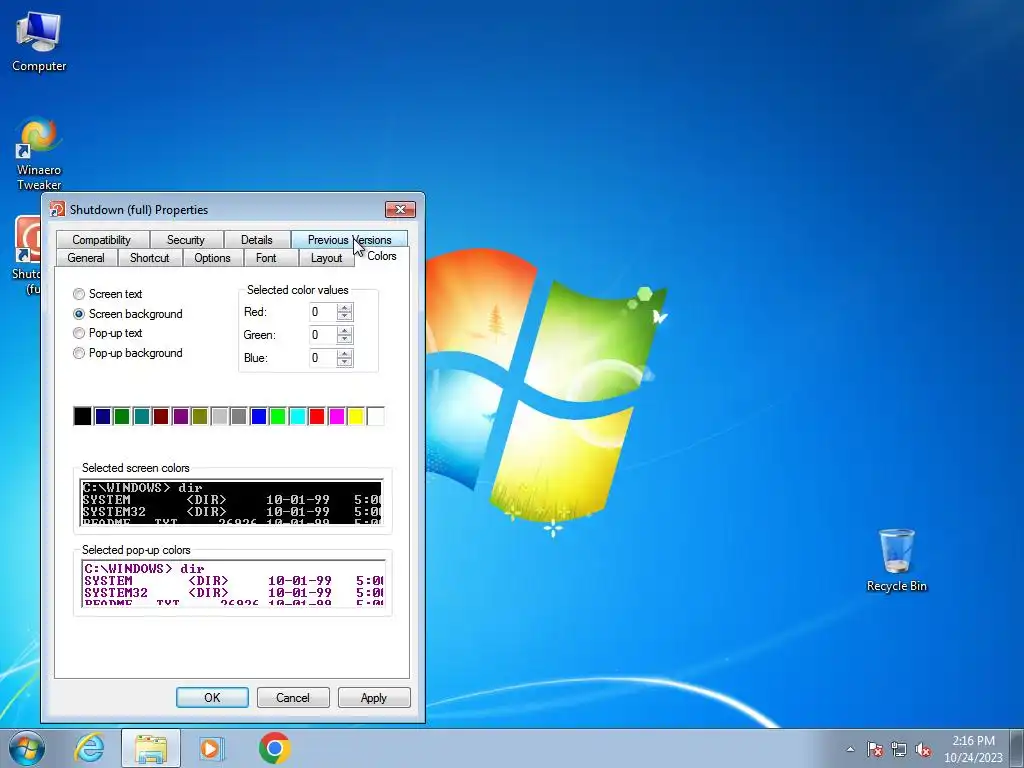
Task: Click the muted volume tray icon
Action: point(923,749)
